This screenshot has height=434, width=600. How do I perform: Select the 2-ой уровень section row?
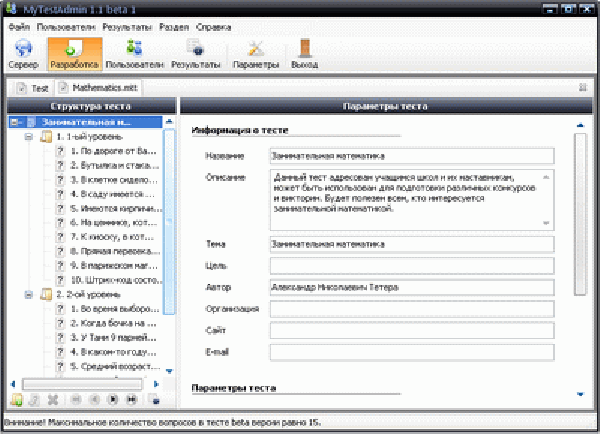pos(88,295)
